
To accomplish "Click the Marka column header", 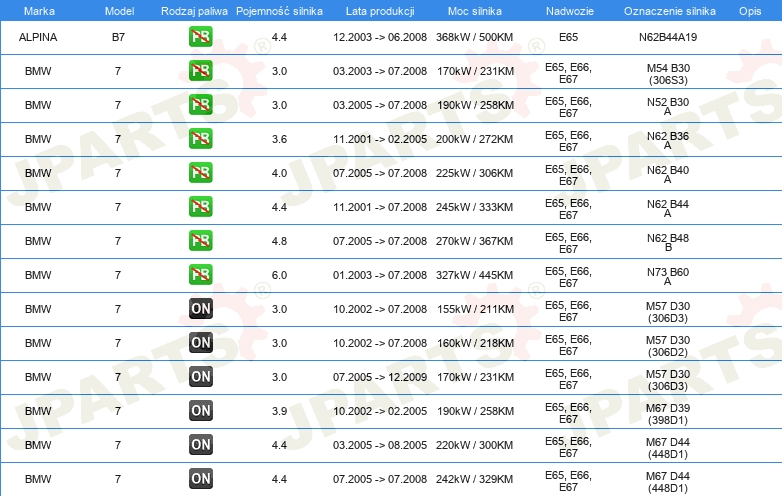I will coord(39,11).
